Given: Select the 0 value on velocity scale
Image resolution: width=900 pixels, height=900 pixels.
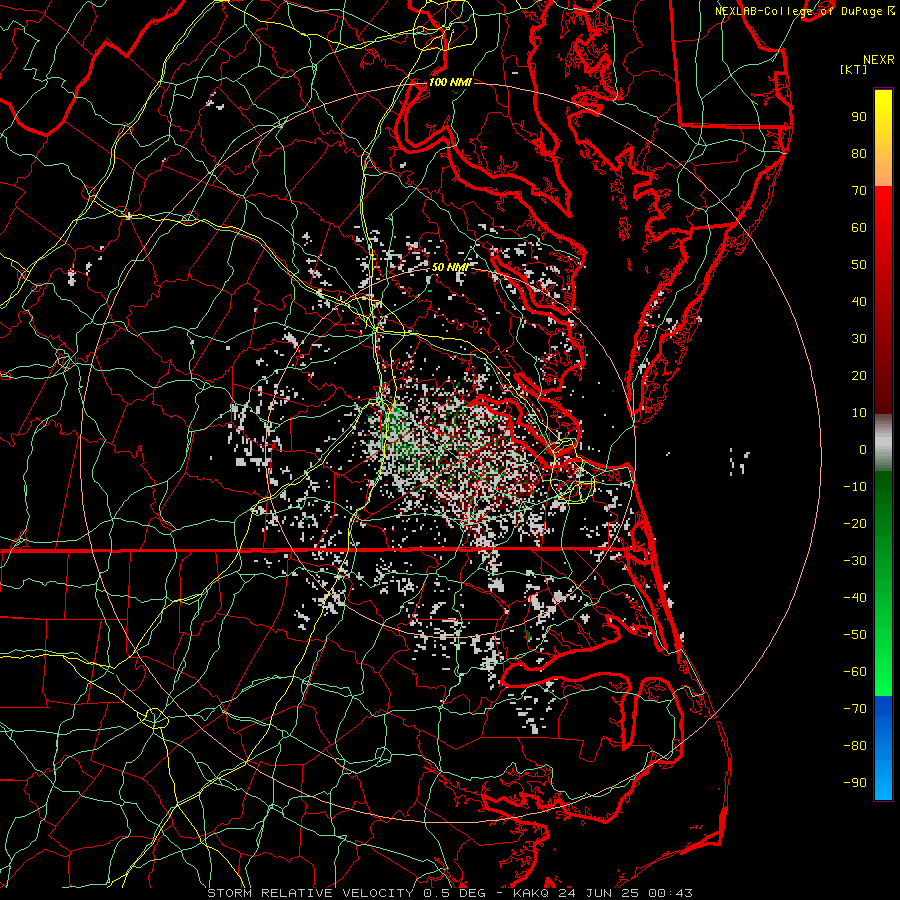Looking at the screenshot, I should click(x=863, y=450).
